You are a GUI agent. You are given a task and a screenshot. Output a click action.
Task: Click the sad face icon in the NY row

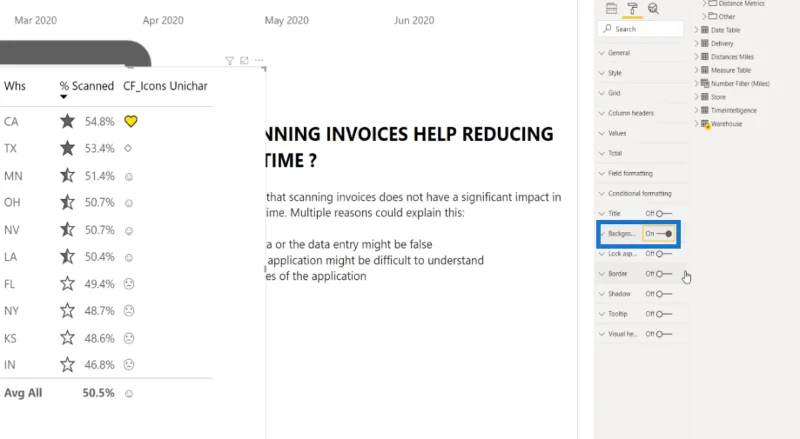129,310
